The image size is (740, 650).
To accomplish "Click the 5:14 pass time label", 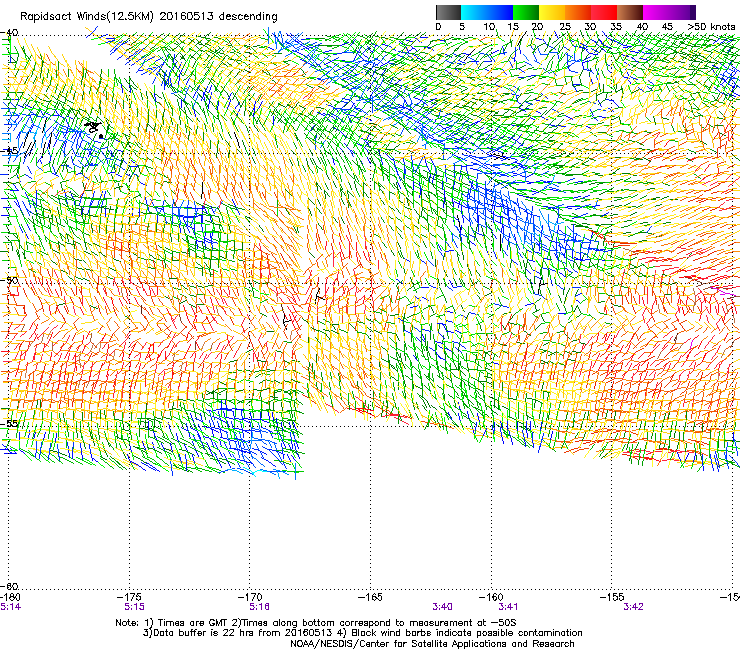I will (10, 607).
